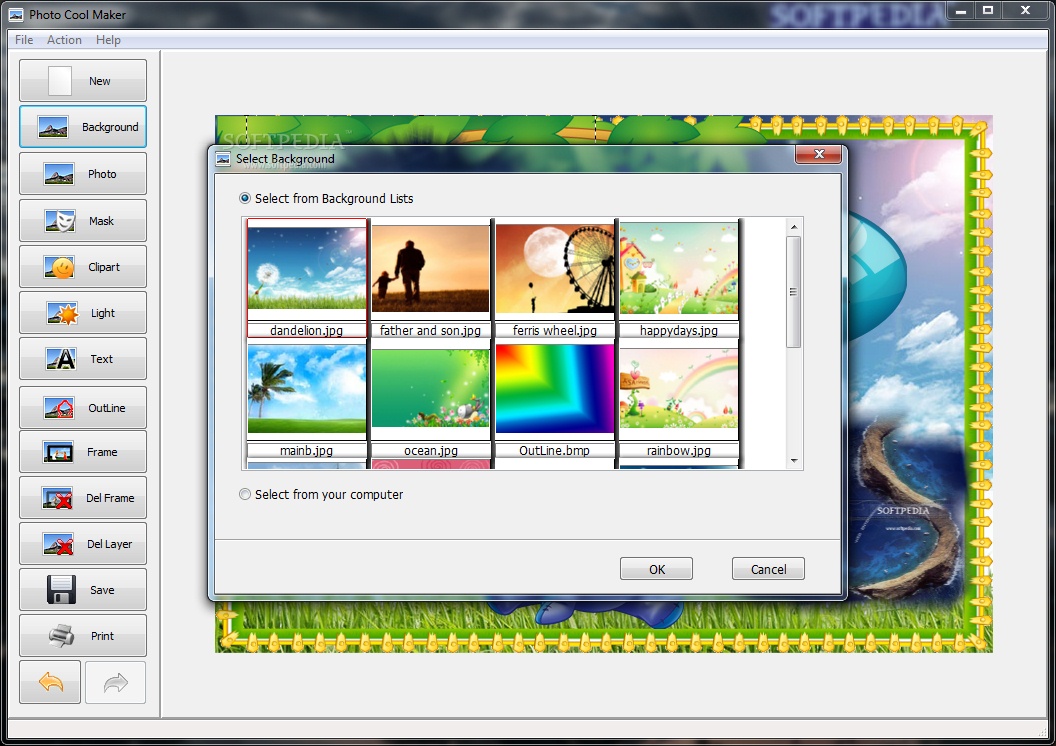Click the rainbow.jpg file name label
Screen dimensions: 1056x746
679,450
